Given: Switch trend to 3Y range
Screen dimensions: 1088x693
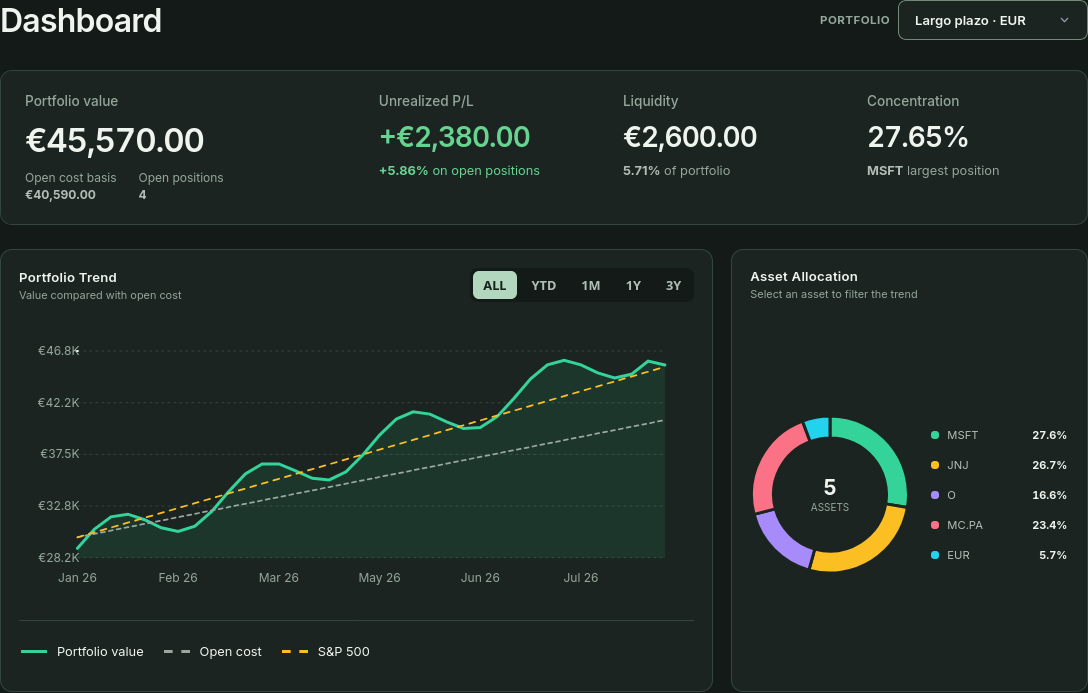Looking at the screenshot, I should click(x=673, y=285).
